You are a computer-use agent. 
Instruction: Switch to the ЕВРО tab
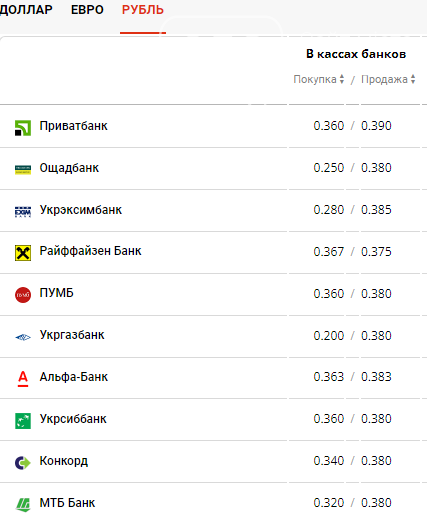pyautogui.click(x=87, y=10)
